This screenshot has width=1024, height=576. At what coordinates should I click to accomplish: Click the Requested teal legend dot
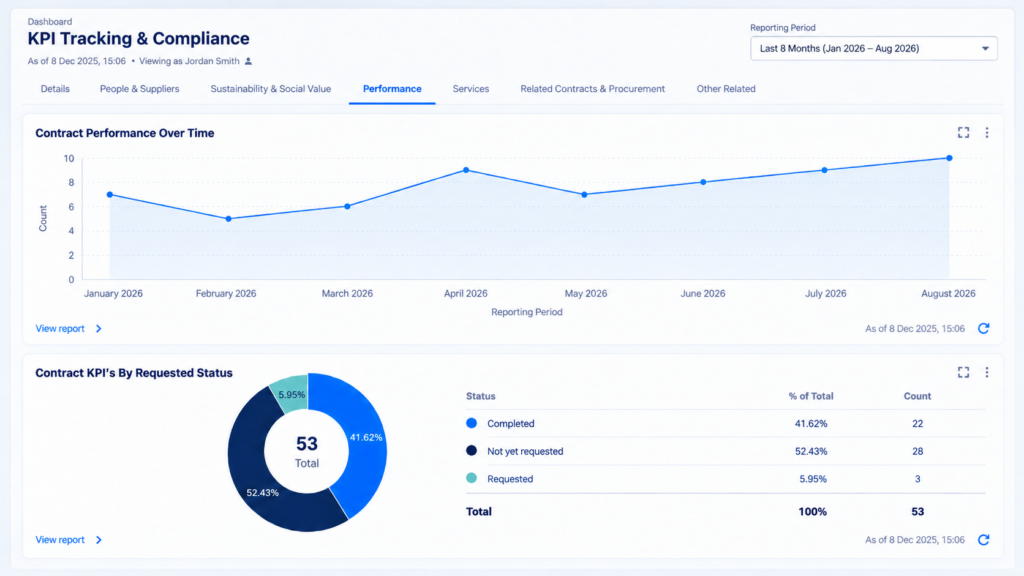472,478
